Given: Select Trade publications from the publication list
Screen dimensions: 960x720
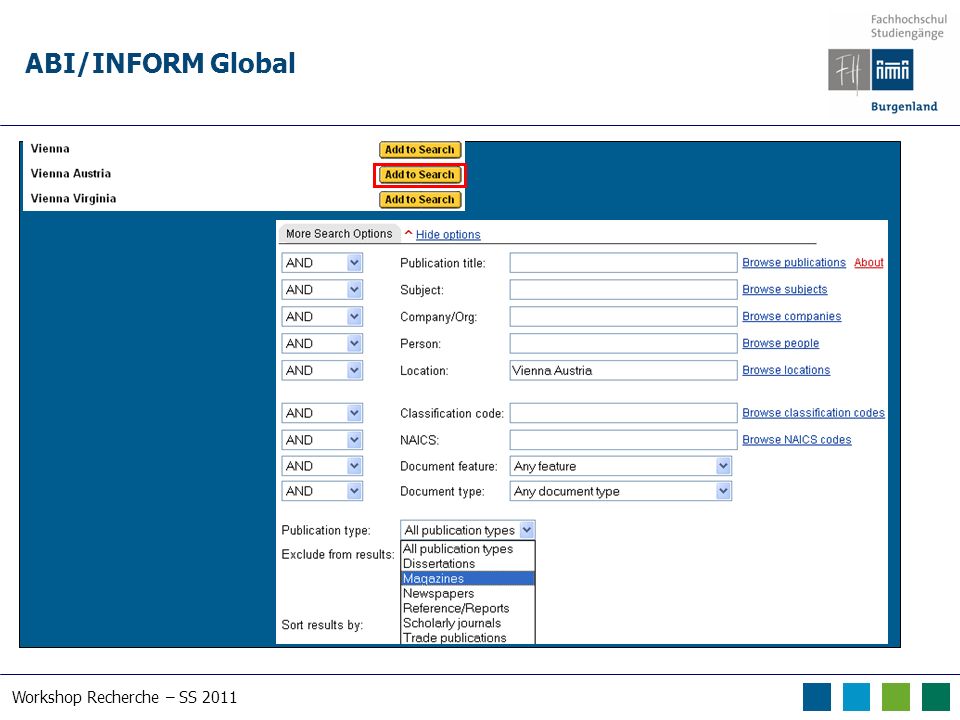Looking at the screenshot, I should click(468, 637).
